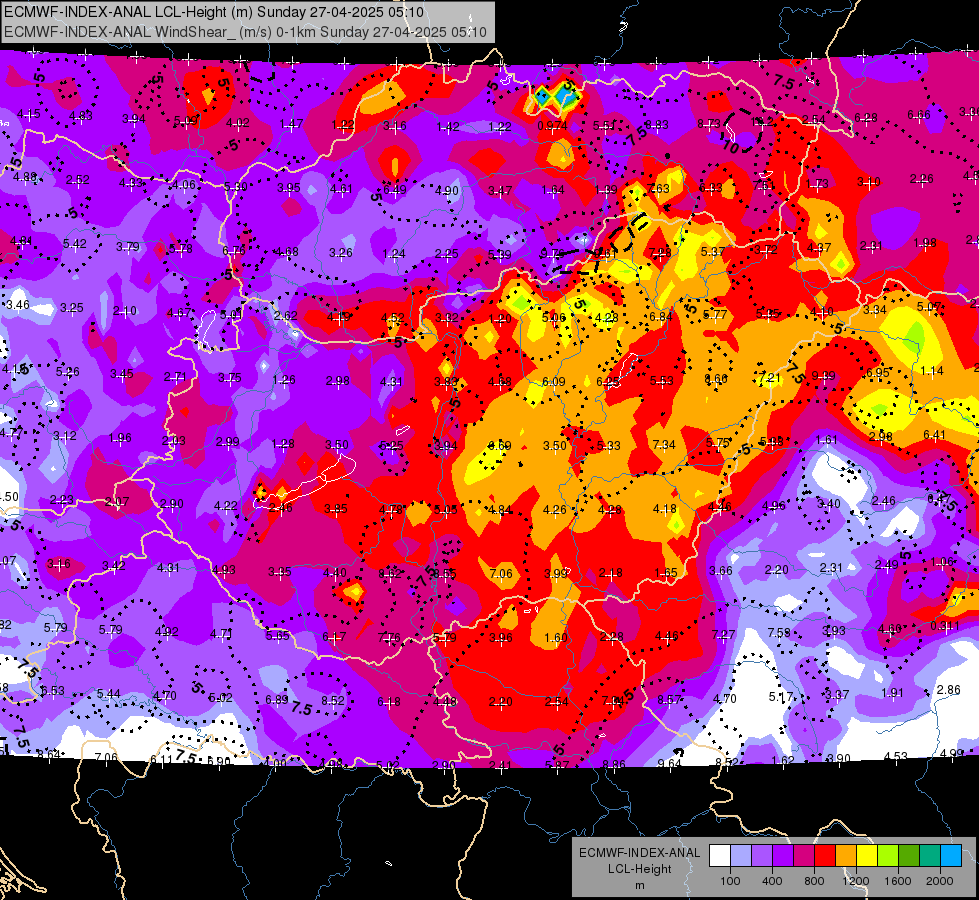Click the legend value label 400
The height and width of the screenshot is (900, 979).
pyautogui.click(x=772, y=881)
